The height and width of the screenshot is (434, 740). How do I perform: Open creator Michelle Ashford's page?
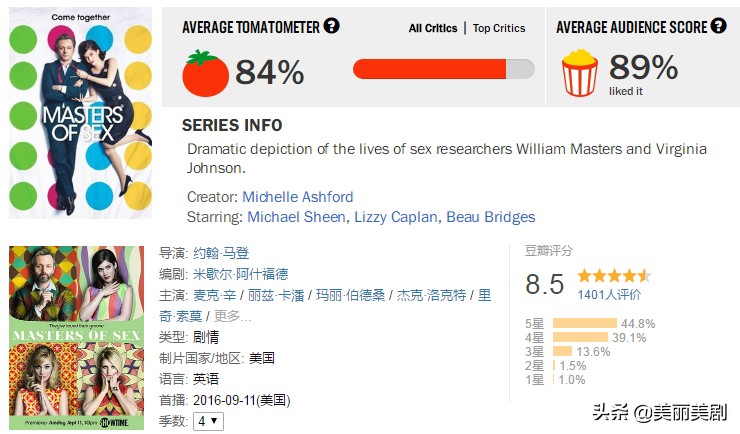(x=298, y=197)
